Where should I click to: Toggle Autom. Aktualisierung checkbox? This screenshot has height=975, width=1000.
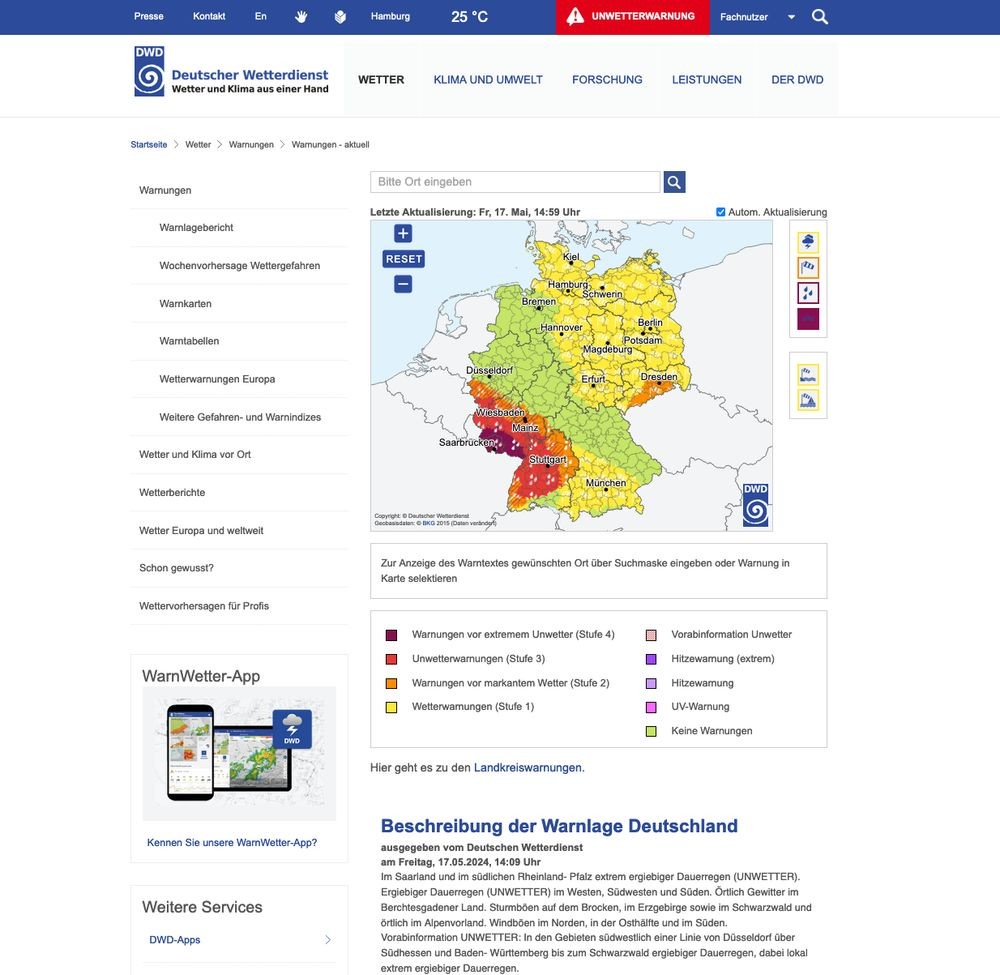click(x=721, y=212)
